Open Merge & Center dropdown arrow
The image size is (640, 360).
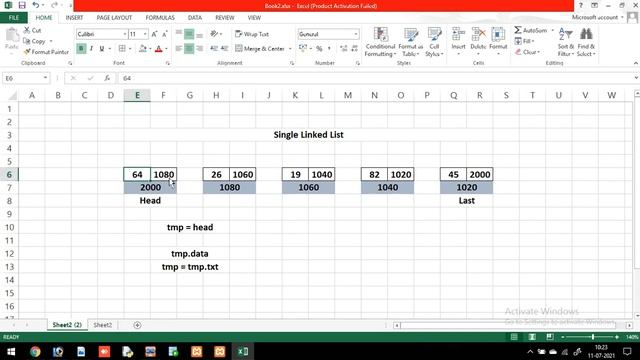pos(290,49)
